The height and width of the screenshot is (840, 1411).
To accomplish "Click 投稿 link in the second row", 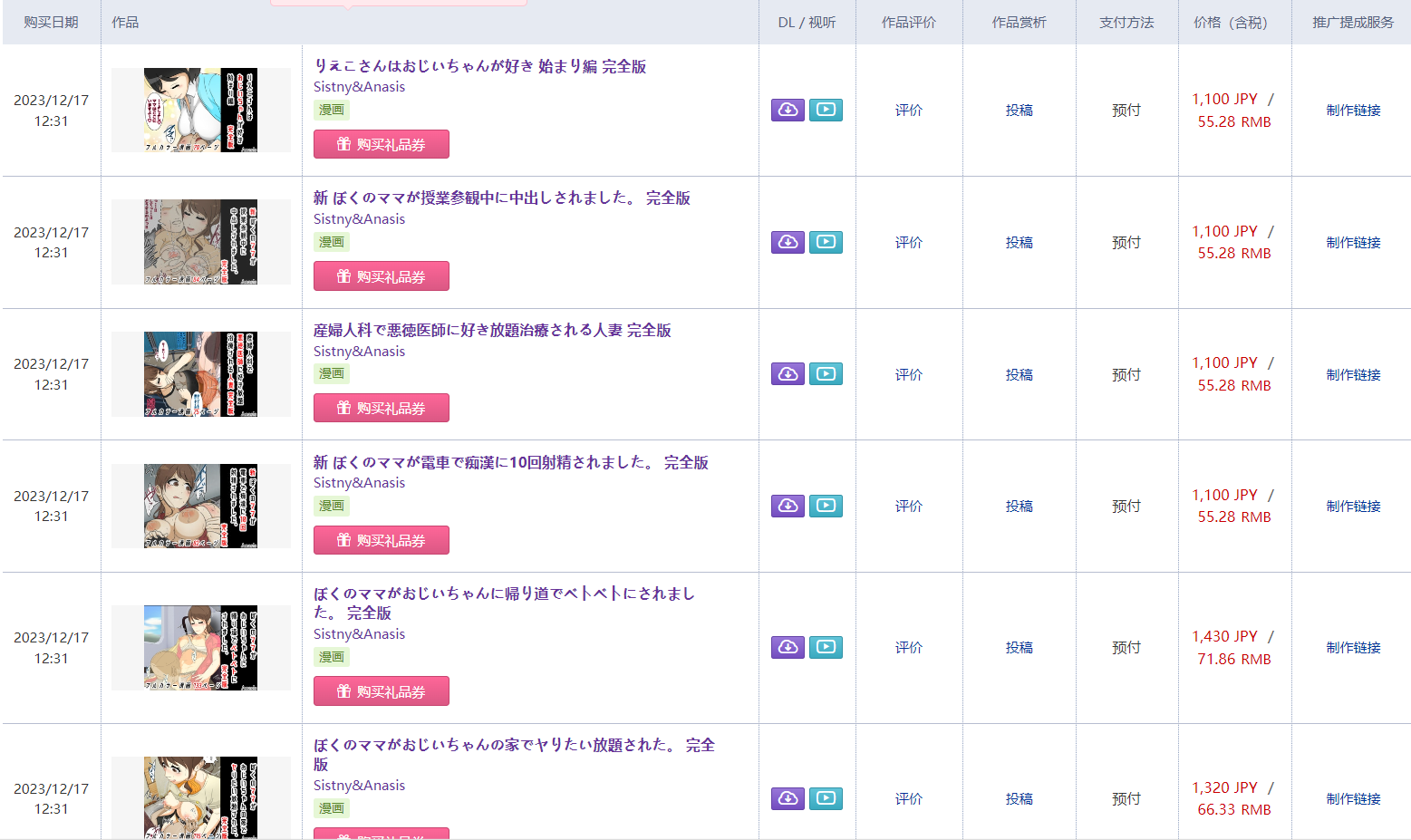I will (1020, 242).
